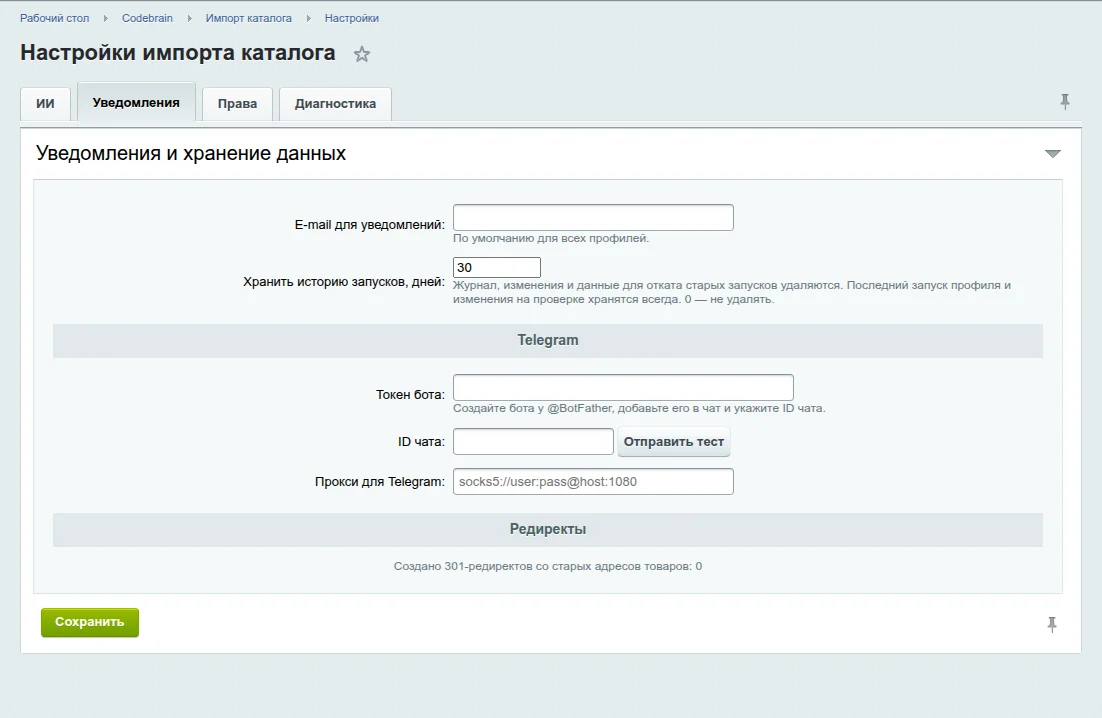The width and height of the screenshot is (1102, 718).
Task: Click the pin icon beside the tabs
Action: [x=1065, y=102]
